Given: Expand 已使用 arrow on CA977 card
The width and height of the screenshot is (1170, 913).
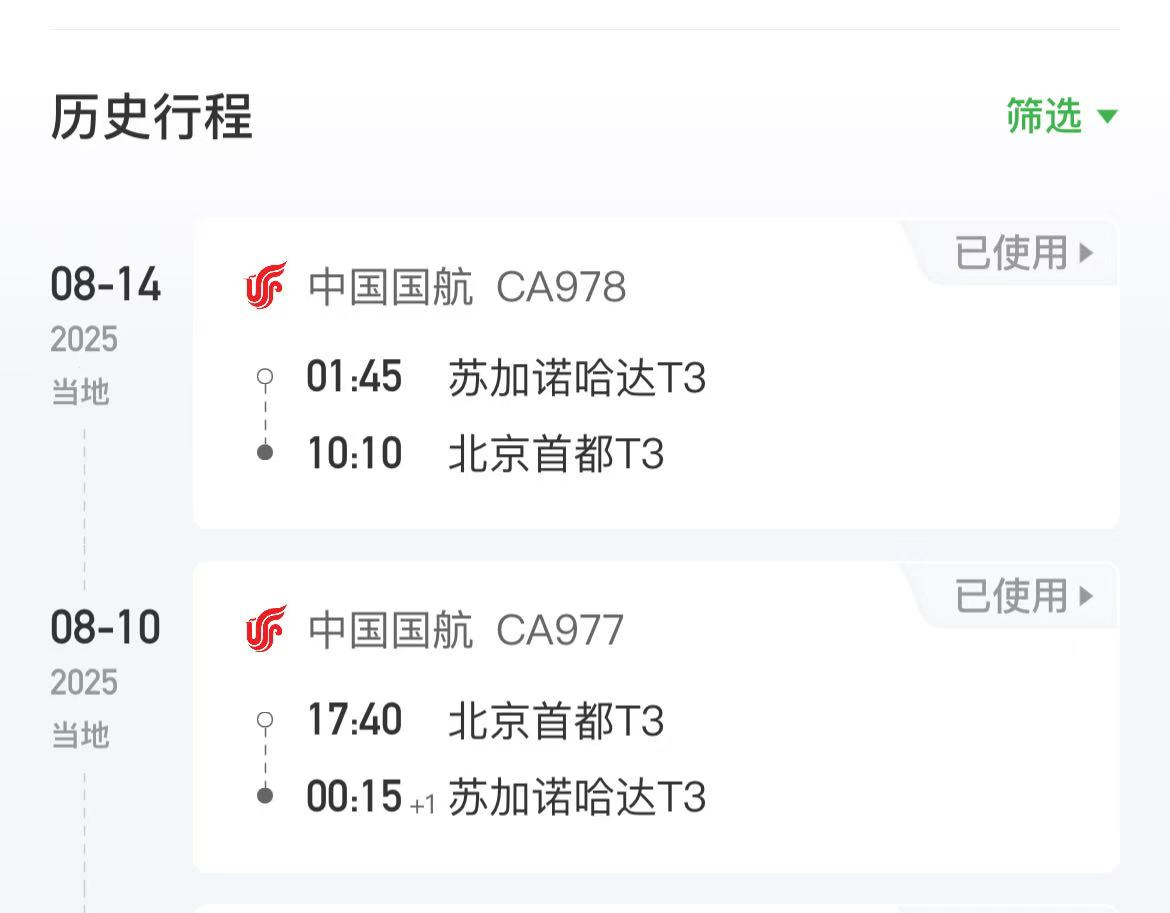Looking at the screenshot, I should coord(1086,596).
